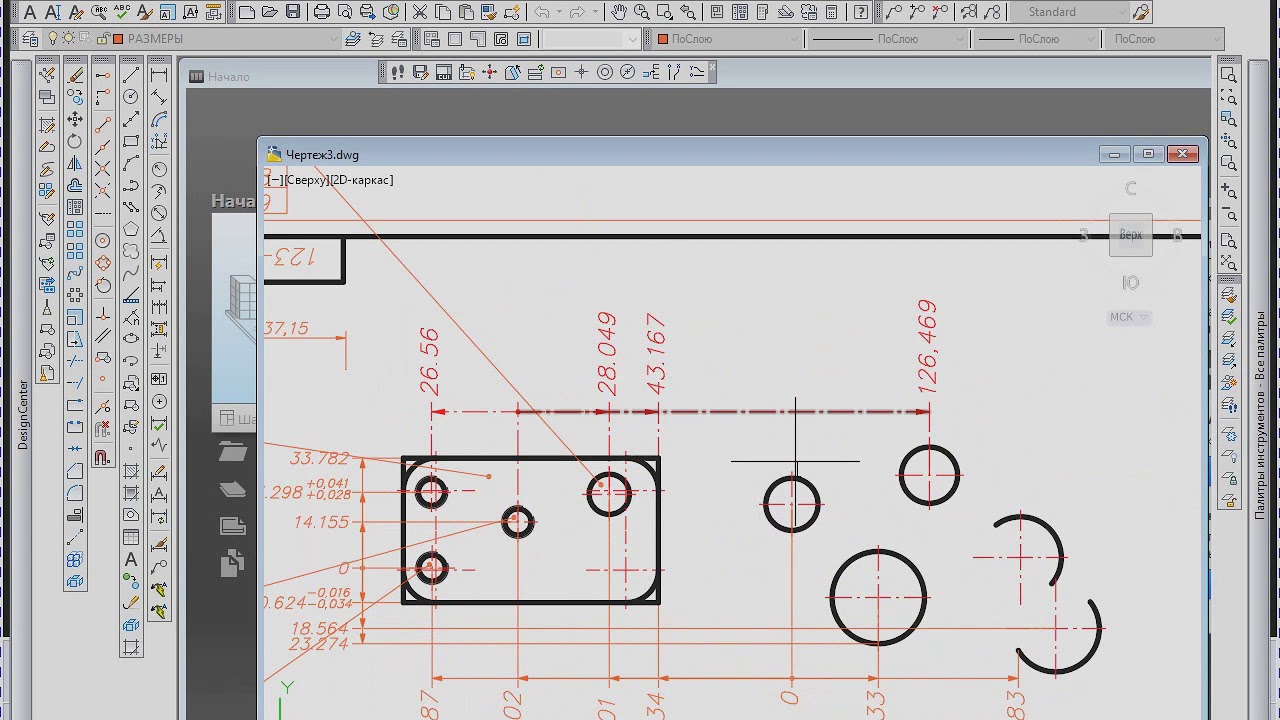Open the QuickCalc calculator
This screenshot has height=720, width=1280.
coord(832,12)
